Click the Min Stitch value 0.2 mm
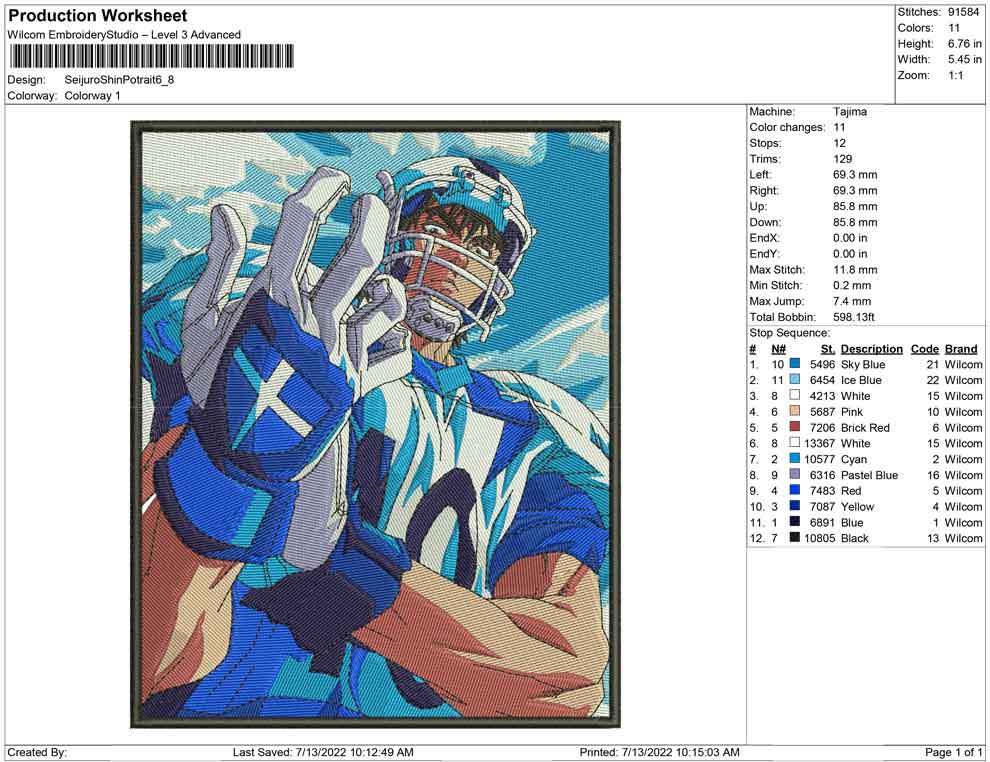 (x=852, y=285)
